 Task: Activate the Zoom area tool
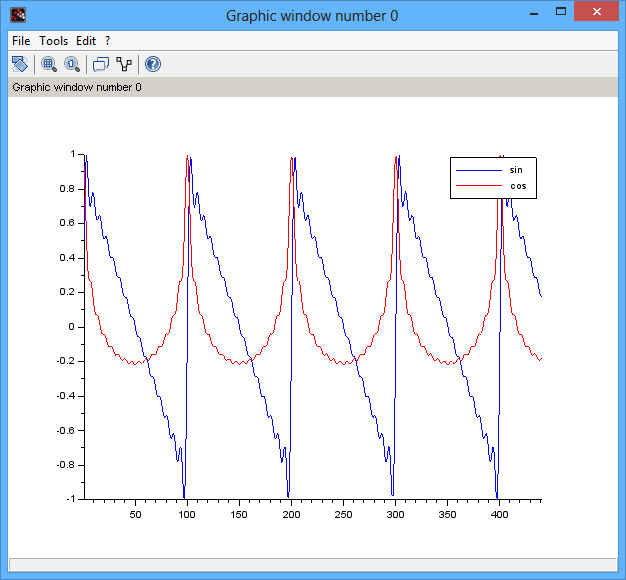tap(49, 64)
